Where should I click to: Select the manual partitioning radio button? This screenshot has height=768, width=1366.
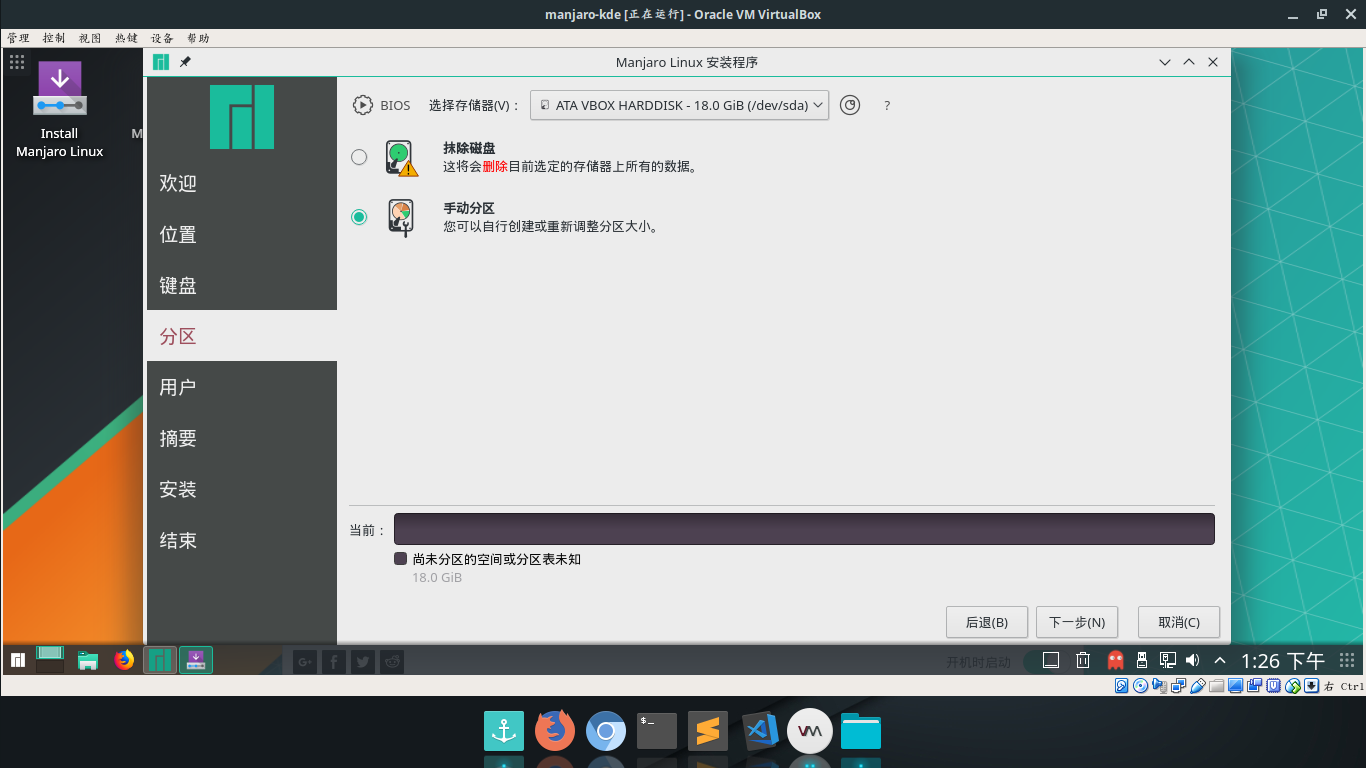click(359, 217)
